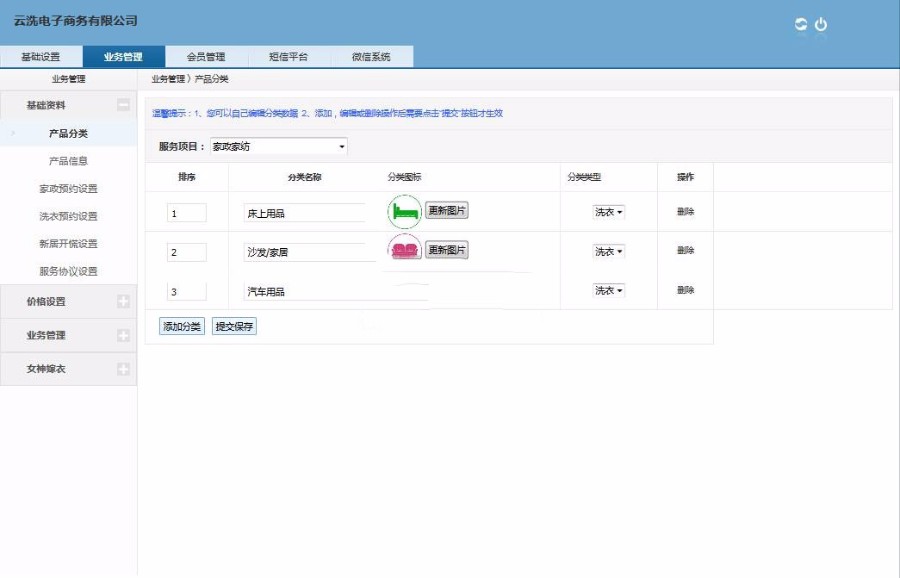900x578 pixels.
Task: Click the blue 温馨提示 hint text
Action: click(327, 113)
